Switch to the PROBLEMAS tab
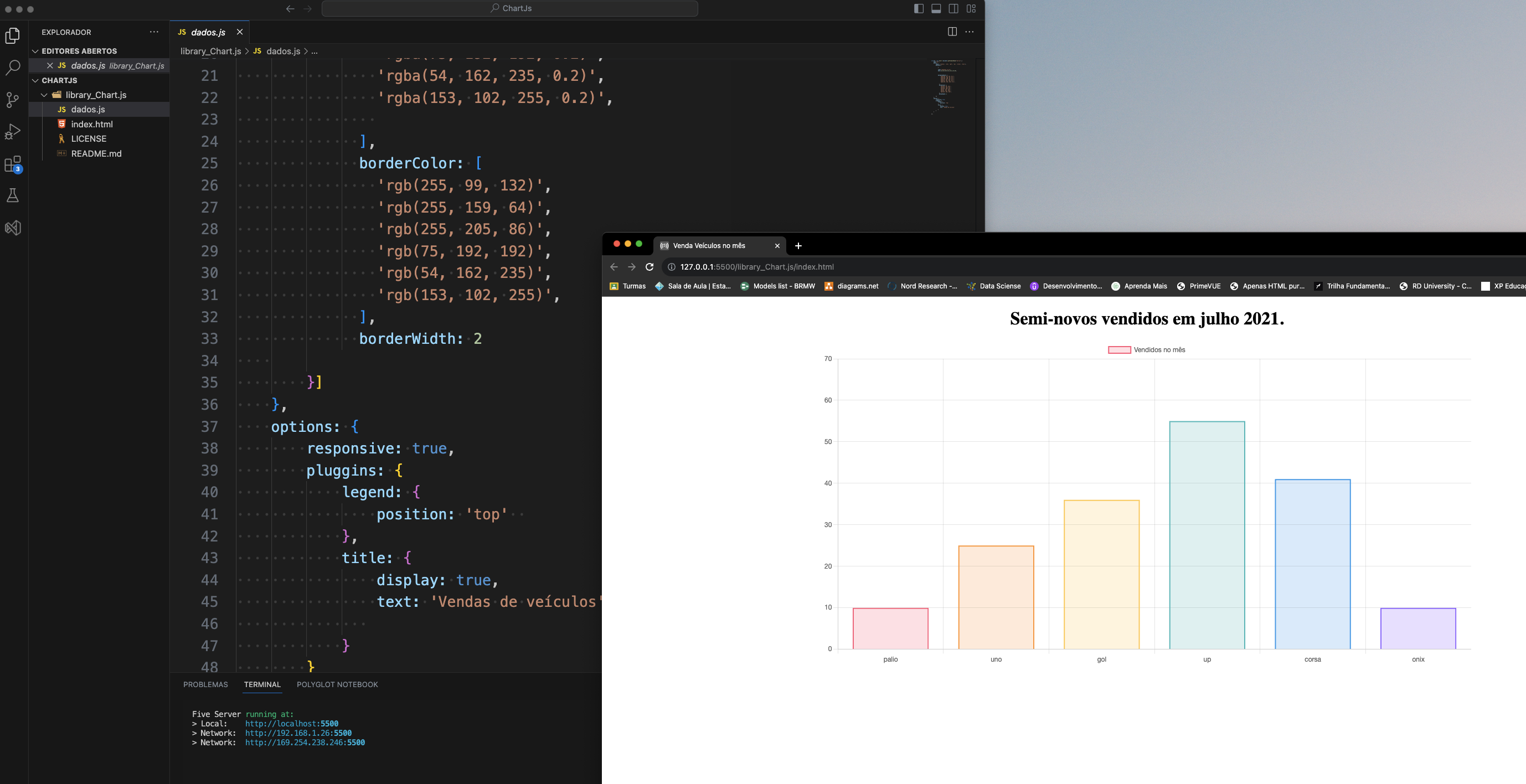 pyautogui.click(x=205, y=684)
